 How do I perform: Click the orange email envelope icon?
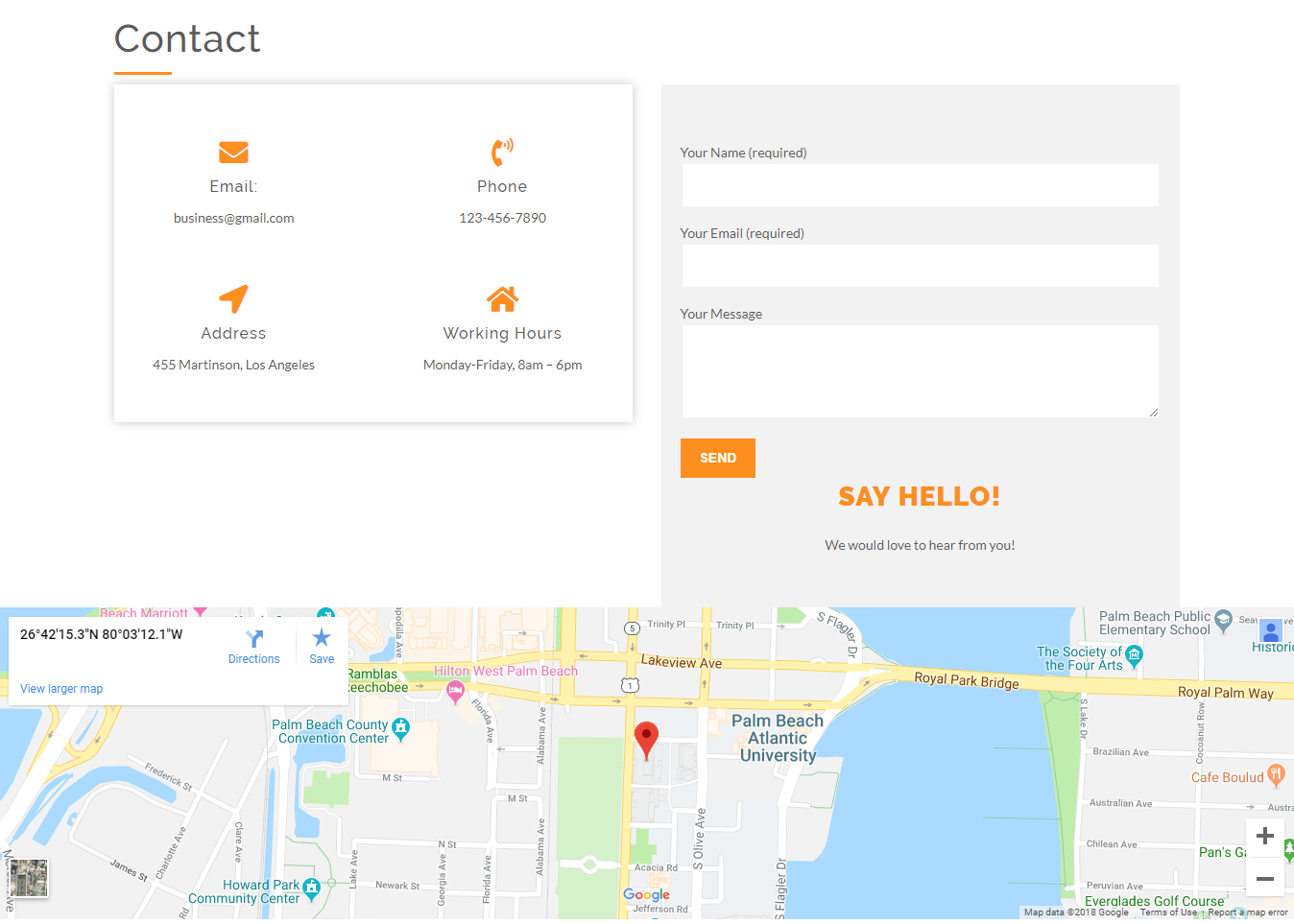click(x=233, y=153)
